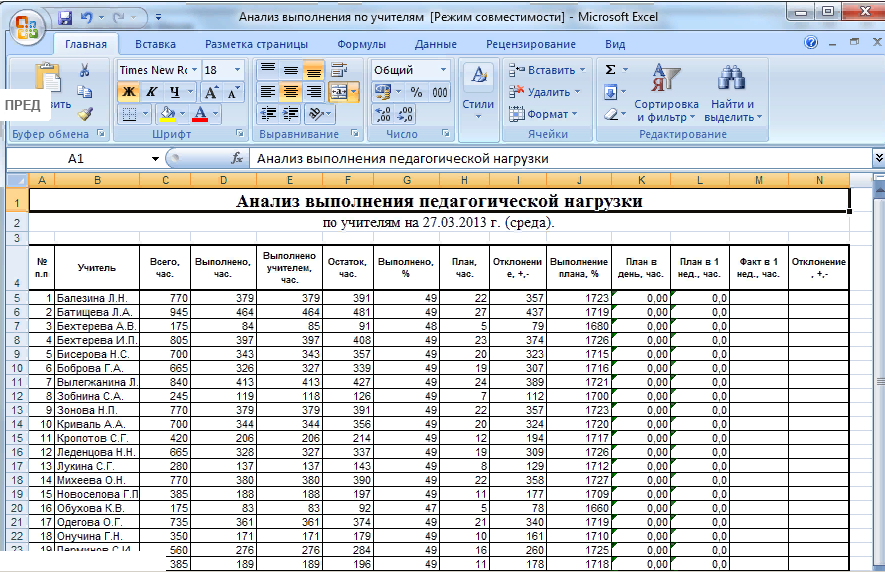Image resolution: width=885 pixels, height=572 pixels.
Task: Click the Find and Select binoculars icon
Action: point(732,78)
